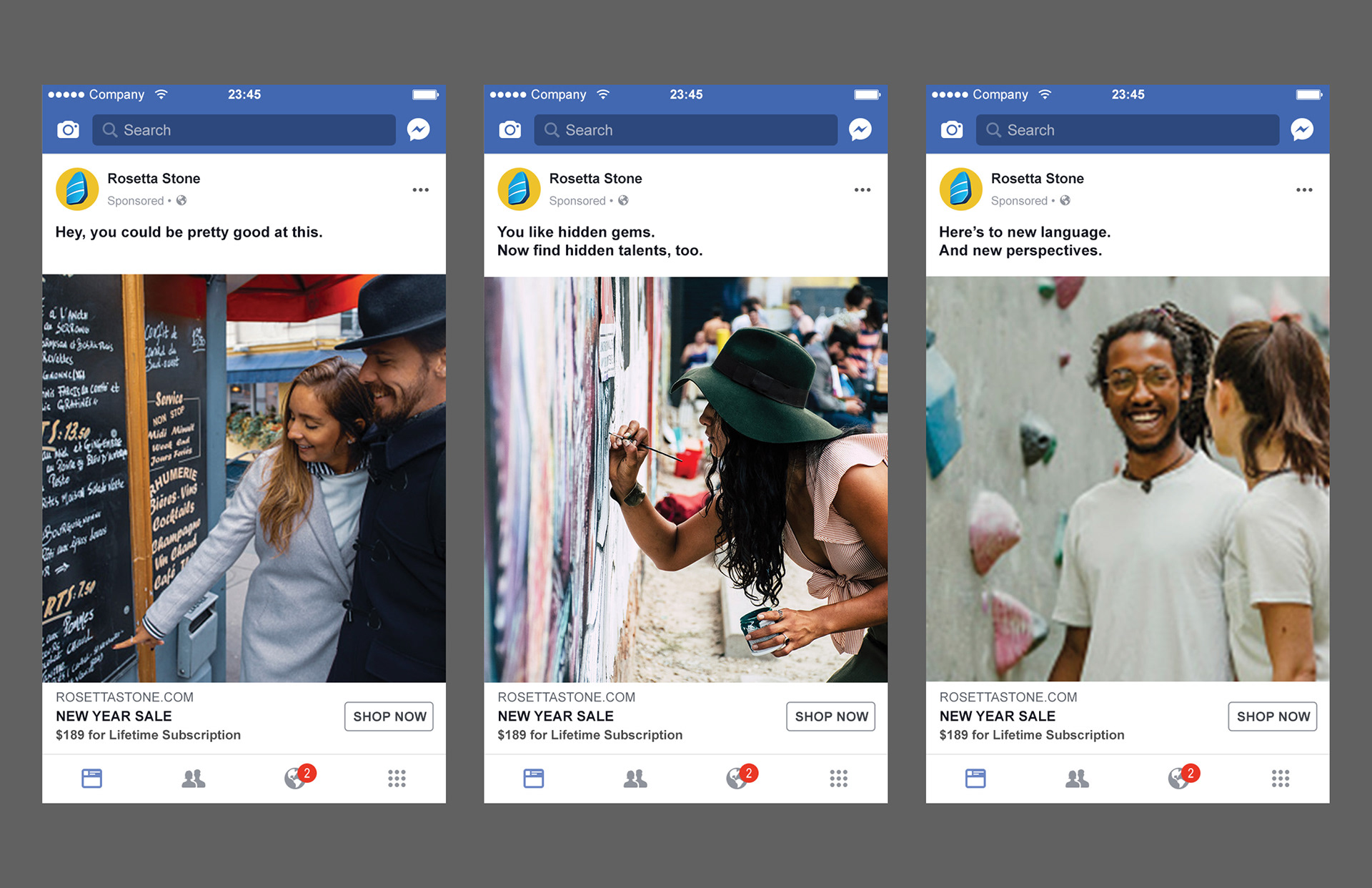Click the NEW YEAR SALE headline in the left ad

(114, 716)
